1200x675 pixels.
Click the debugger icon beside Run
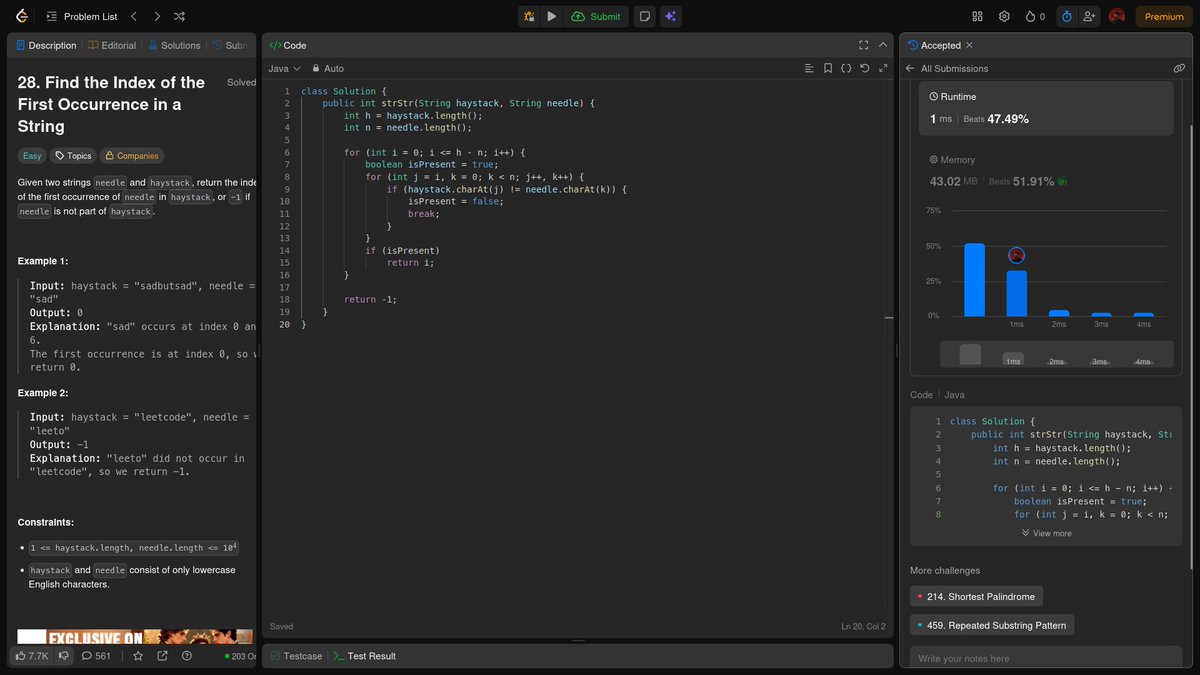pyautogui.click(x=529, y=16)
